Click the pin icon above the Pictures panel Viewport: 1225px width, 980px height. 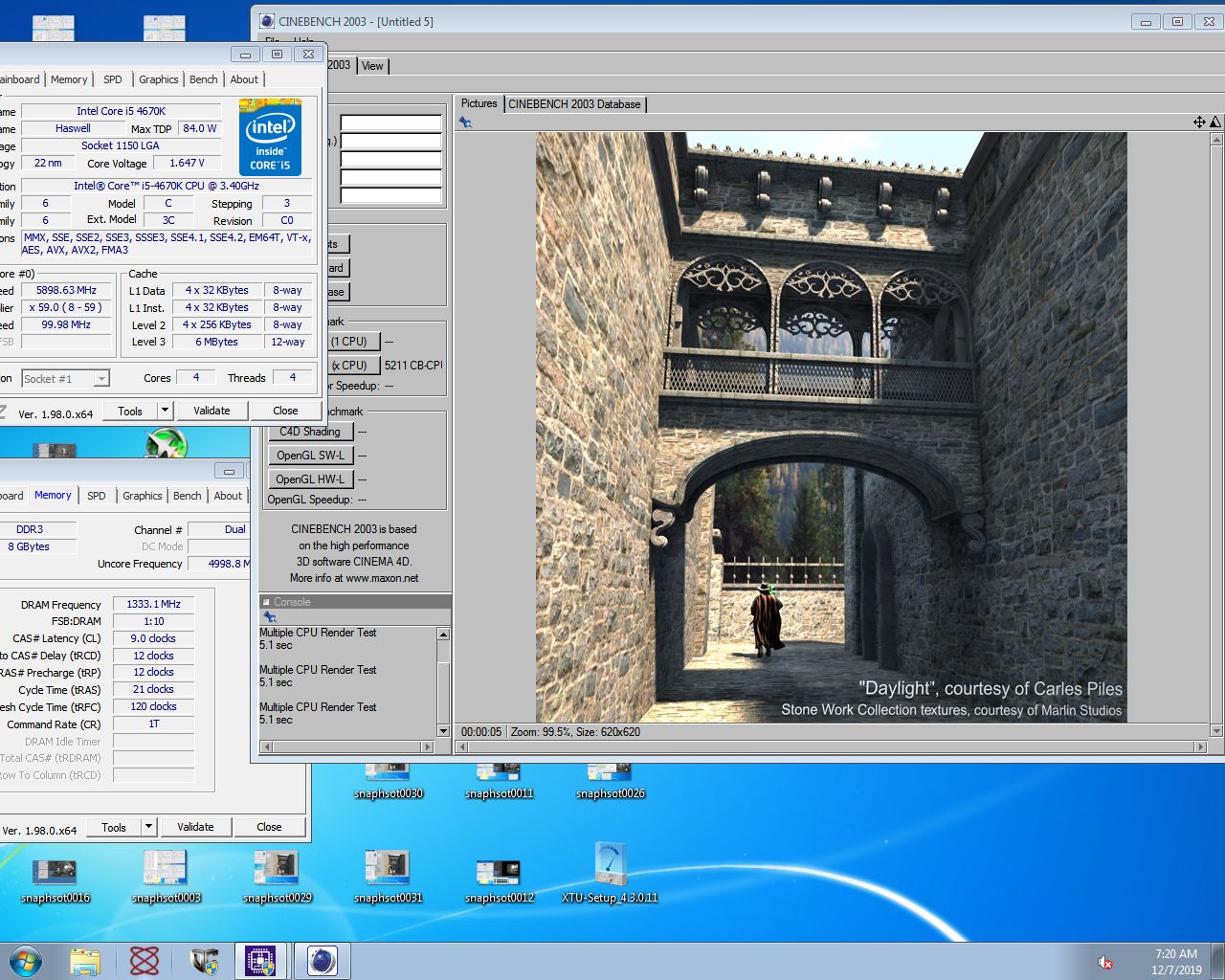coord(465,122)
